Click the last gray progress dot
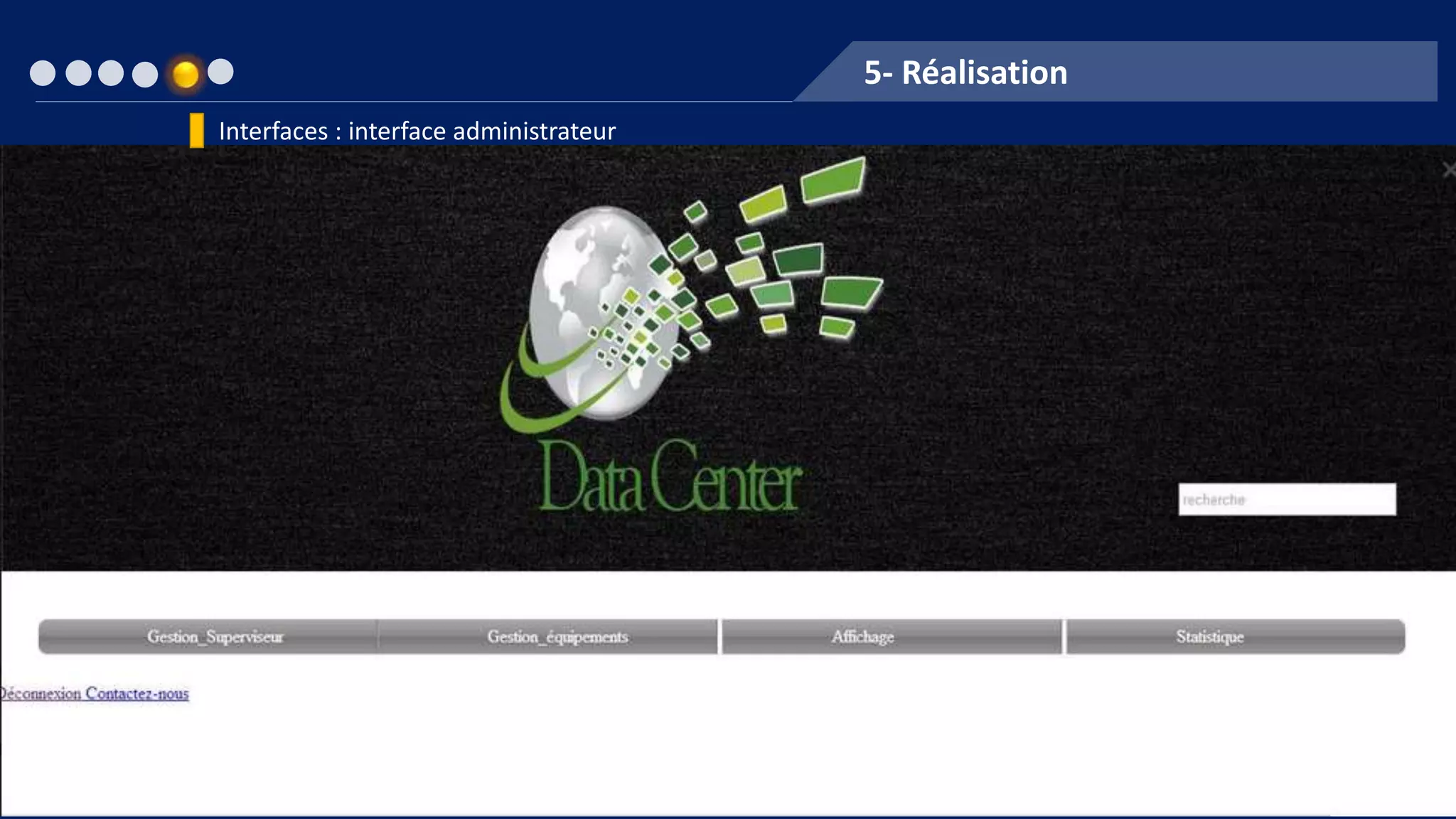The image size is (1456, 819). pyautogui.click(x=220, y=71)
